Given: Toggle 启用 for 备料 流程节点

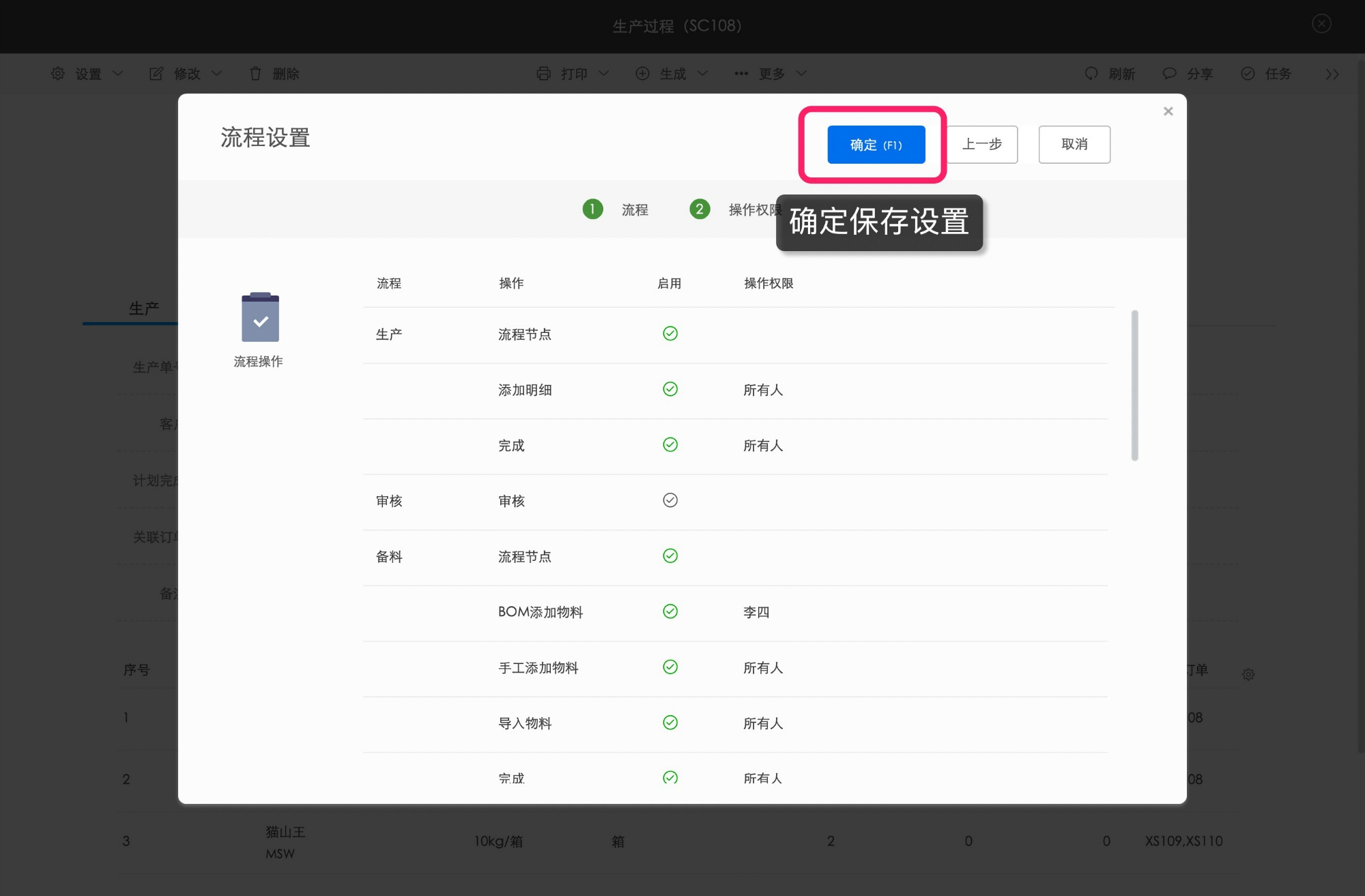Looking at the screenshot, I should click(x=670, y=556).
